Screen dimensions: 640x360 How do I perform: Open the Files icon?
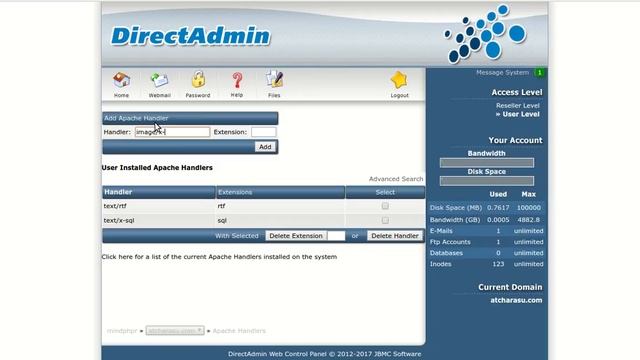point(274,79)
